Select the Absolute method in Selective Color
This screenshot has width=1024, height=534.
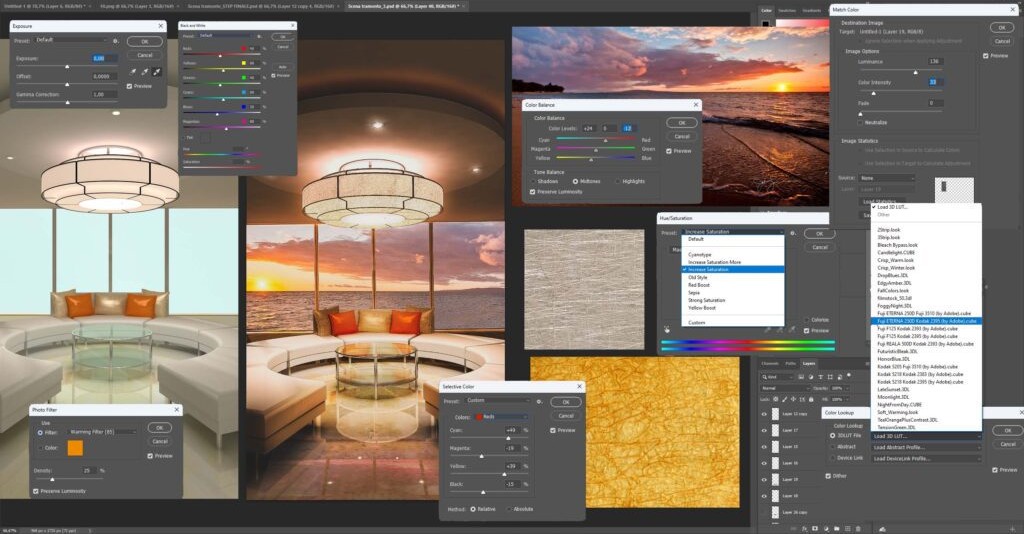click(508, 509)
